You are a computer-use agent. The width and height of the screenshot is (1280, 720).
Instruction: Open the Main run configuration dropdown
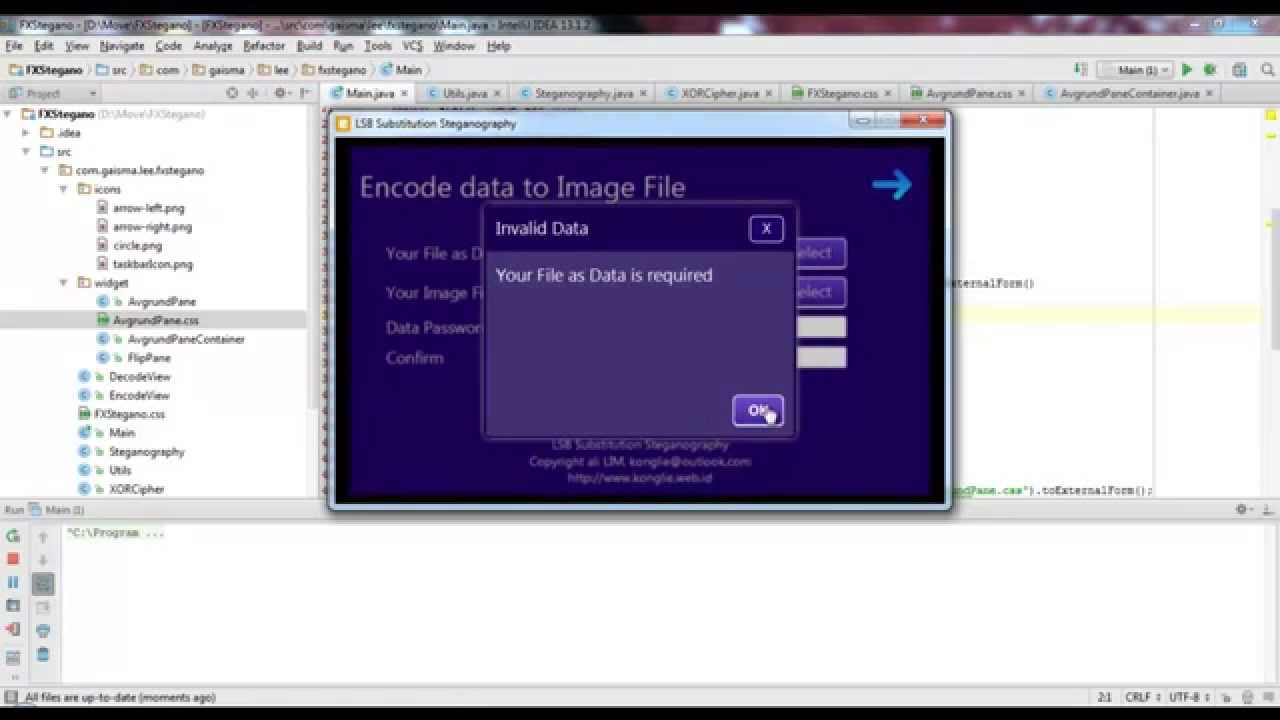point(1135,70)
